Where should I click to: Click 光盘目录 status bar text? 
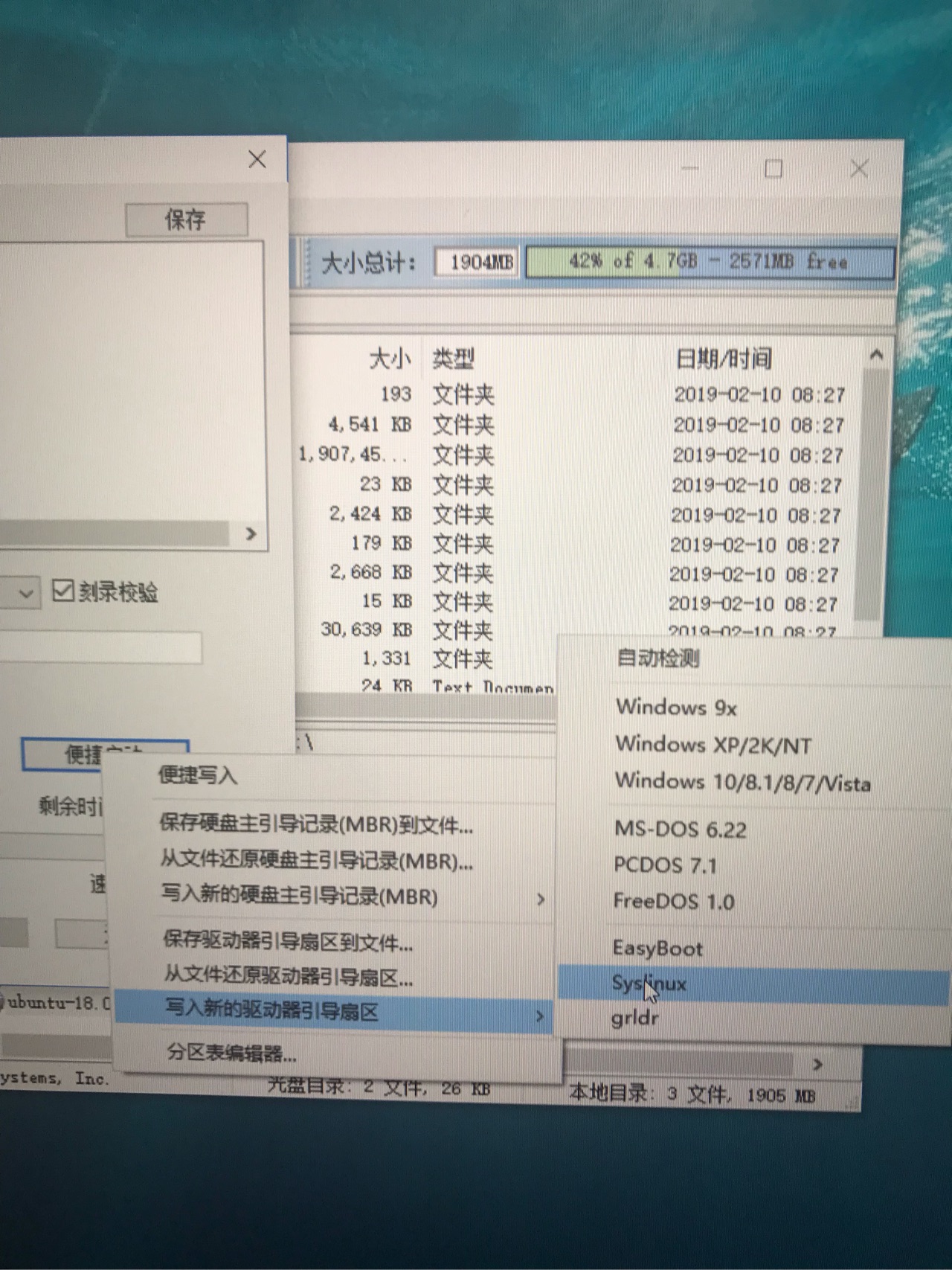(x=379, y=1087)
